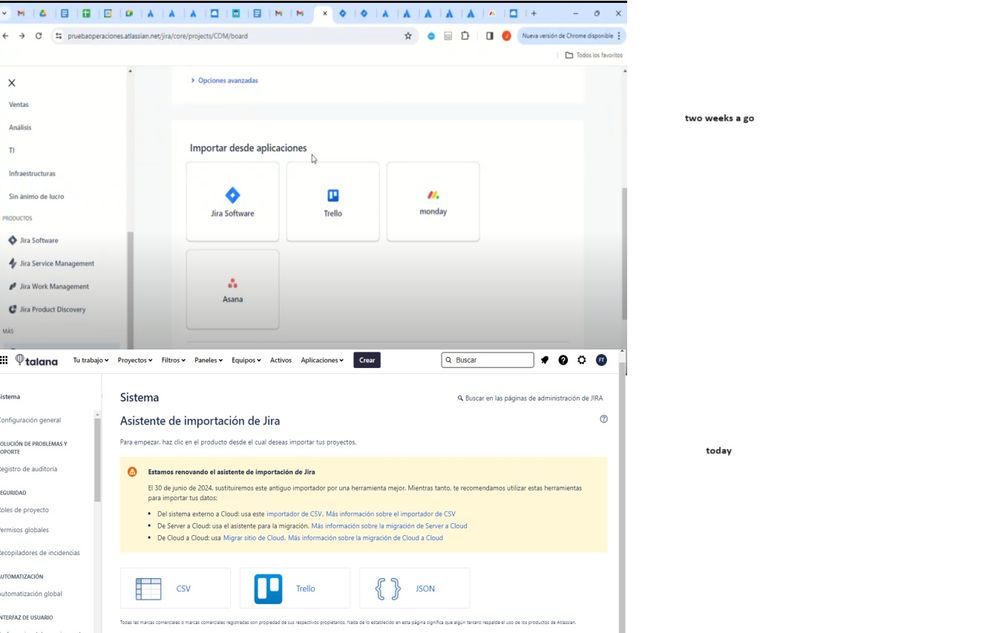Screen dimensions: 999x633
Task: Select the Trello import option in lower window
Action: click(x=295, y=588)
